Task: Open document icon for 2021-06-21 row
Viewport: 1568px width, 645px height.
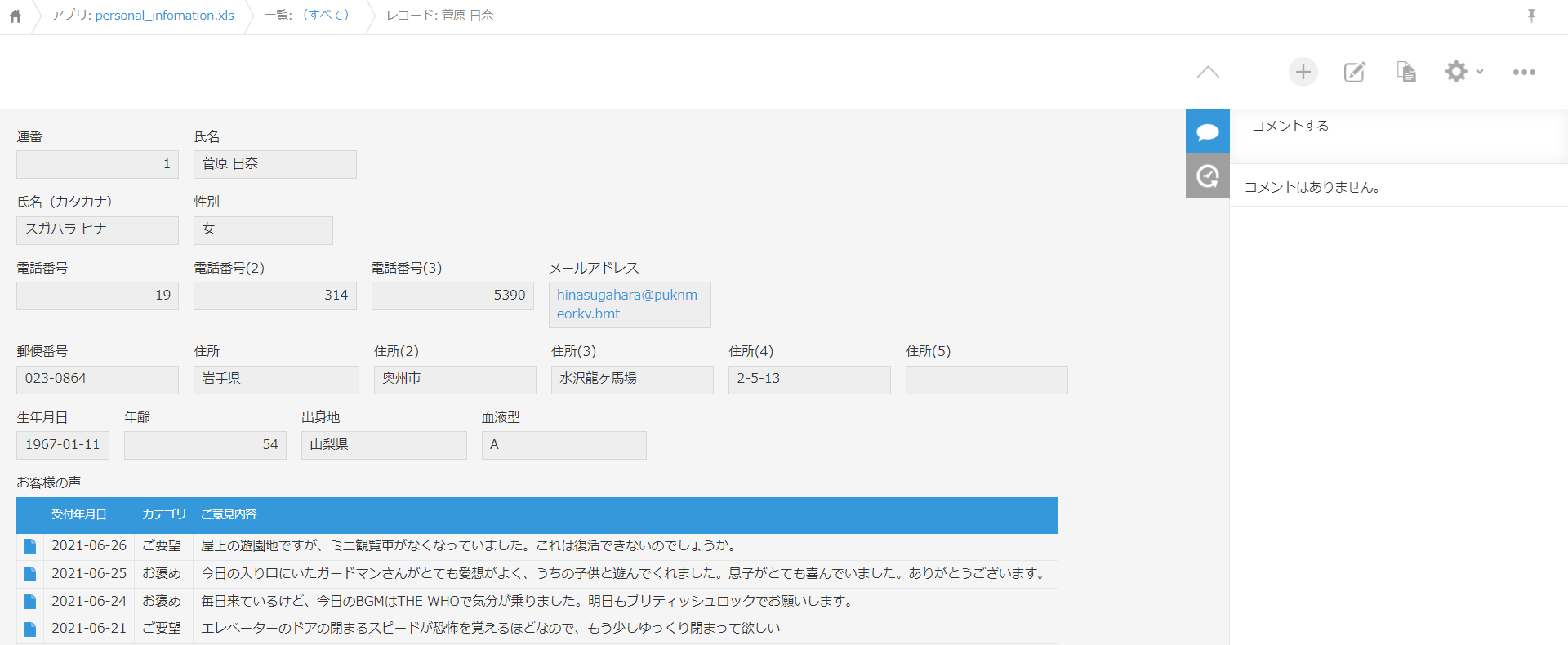Action: coord(30,629)
